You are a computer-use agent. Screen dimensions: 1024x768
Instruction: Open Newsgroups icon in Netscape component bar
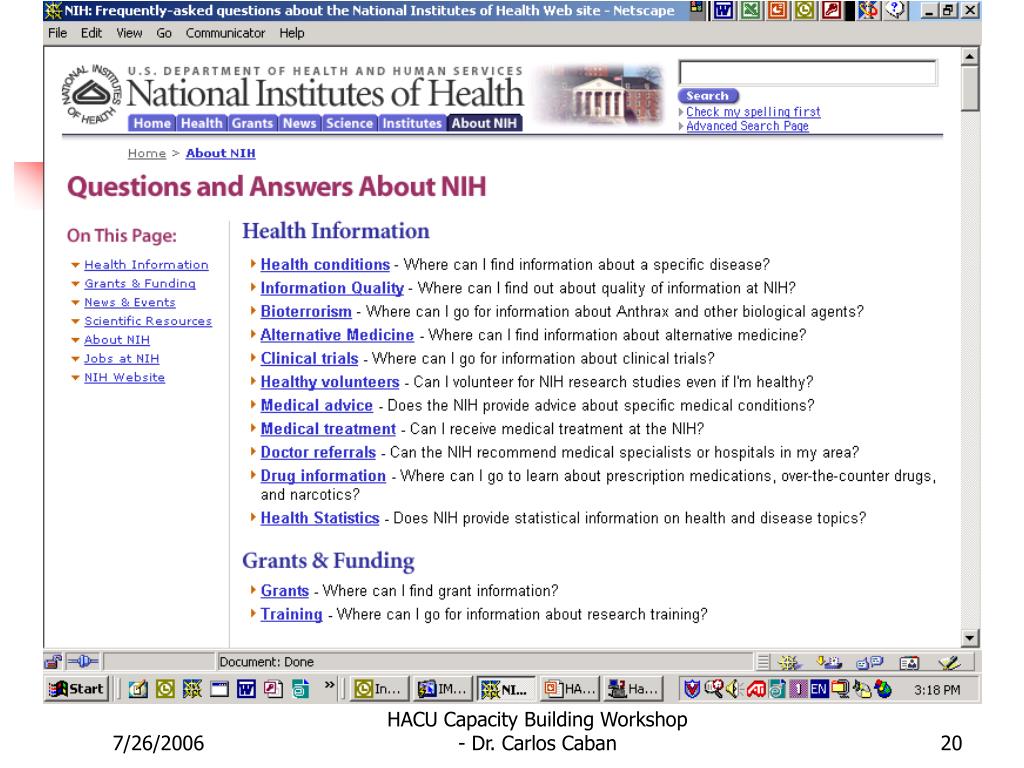pyautogui.click(x=869, y=663)
